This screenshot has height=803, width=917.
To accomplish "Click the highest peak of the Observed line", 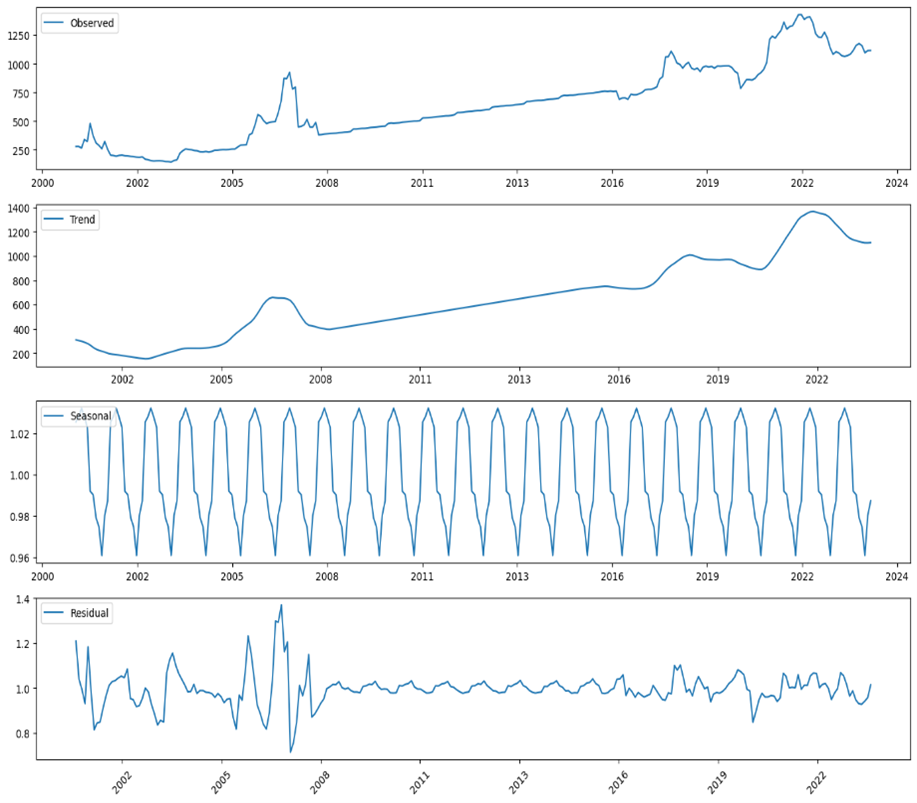I will point(799,15).
